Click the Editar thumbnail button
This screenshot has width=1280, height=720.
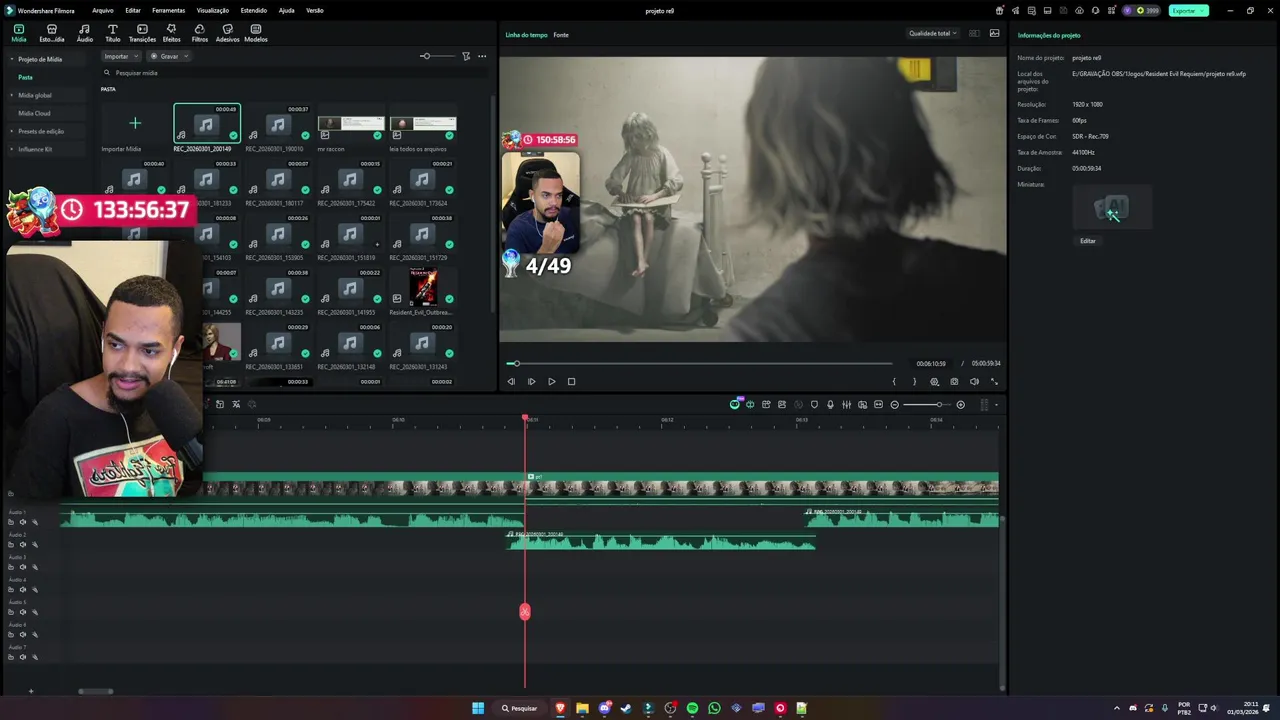click(1088, 241)
